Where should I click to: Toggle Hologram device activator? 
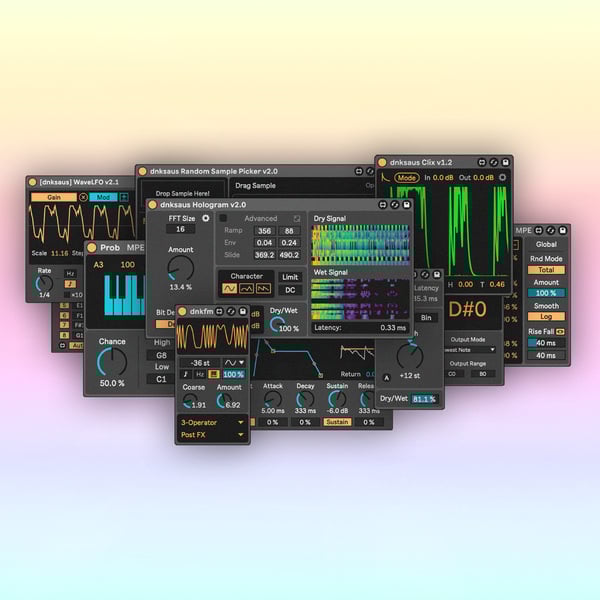click(152, 205)
